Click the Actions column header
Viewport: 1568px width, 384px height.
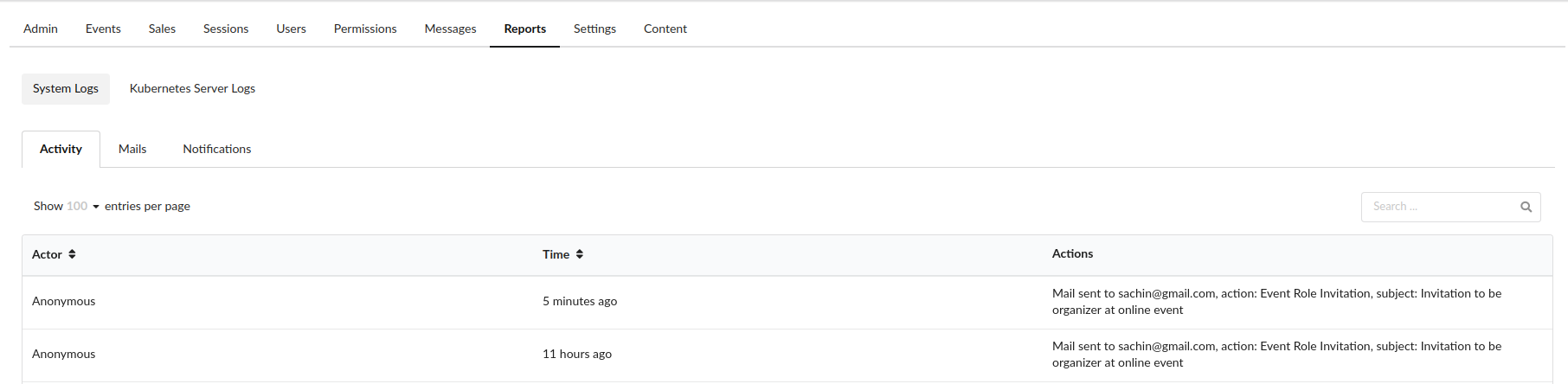(x=1072, y=253)
